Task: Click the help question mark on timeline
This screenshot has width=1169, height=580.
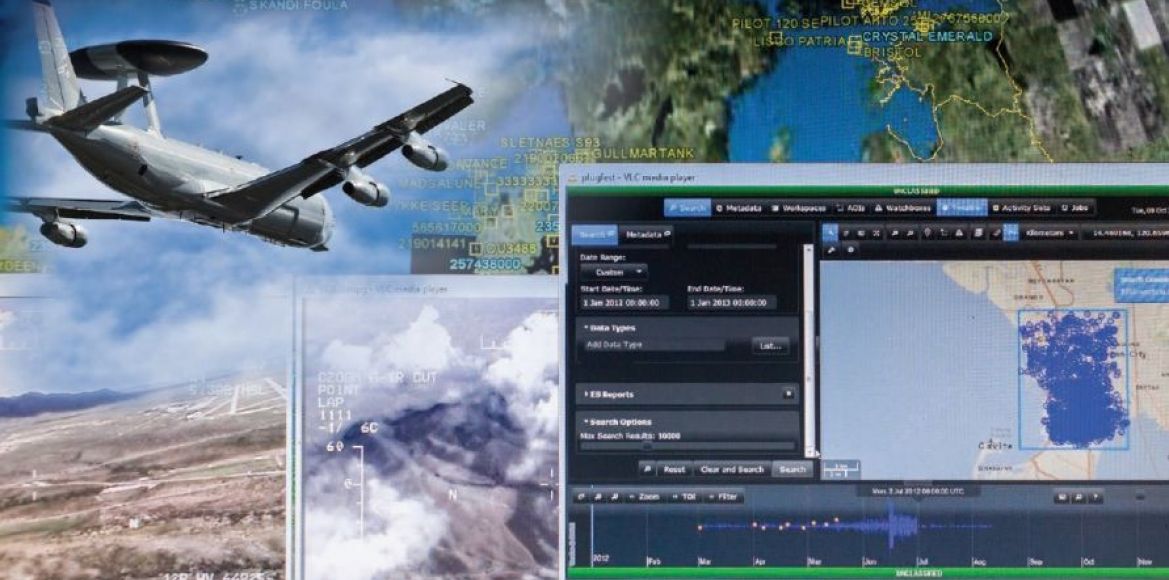Action: click(x=1098, y=496)
